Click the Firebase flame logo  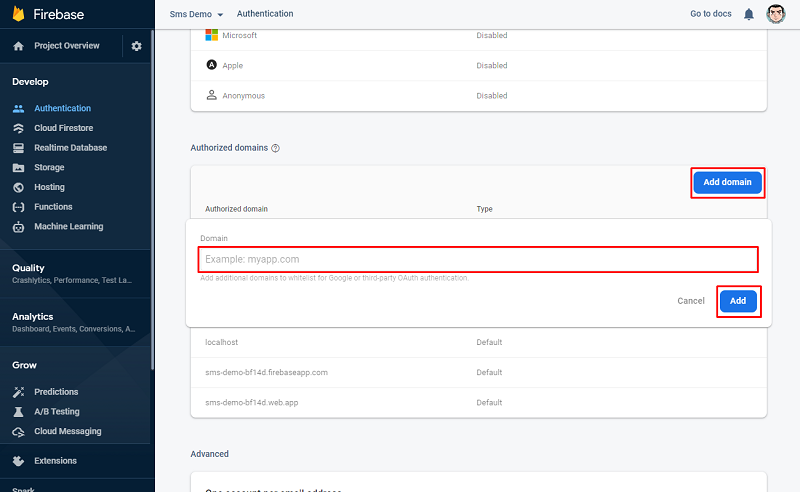pos(18,14)
